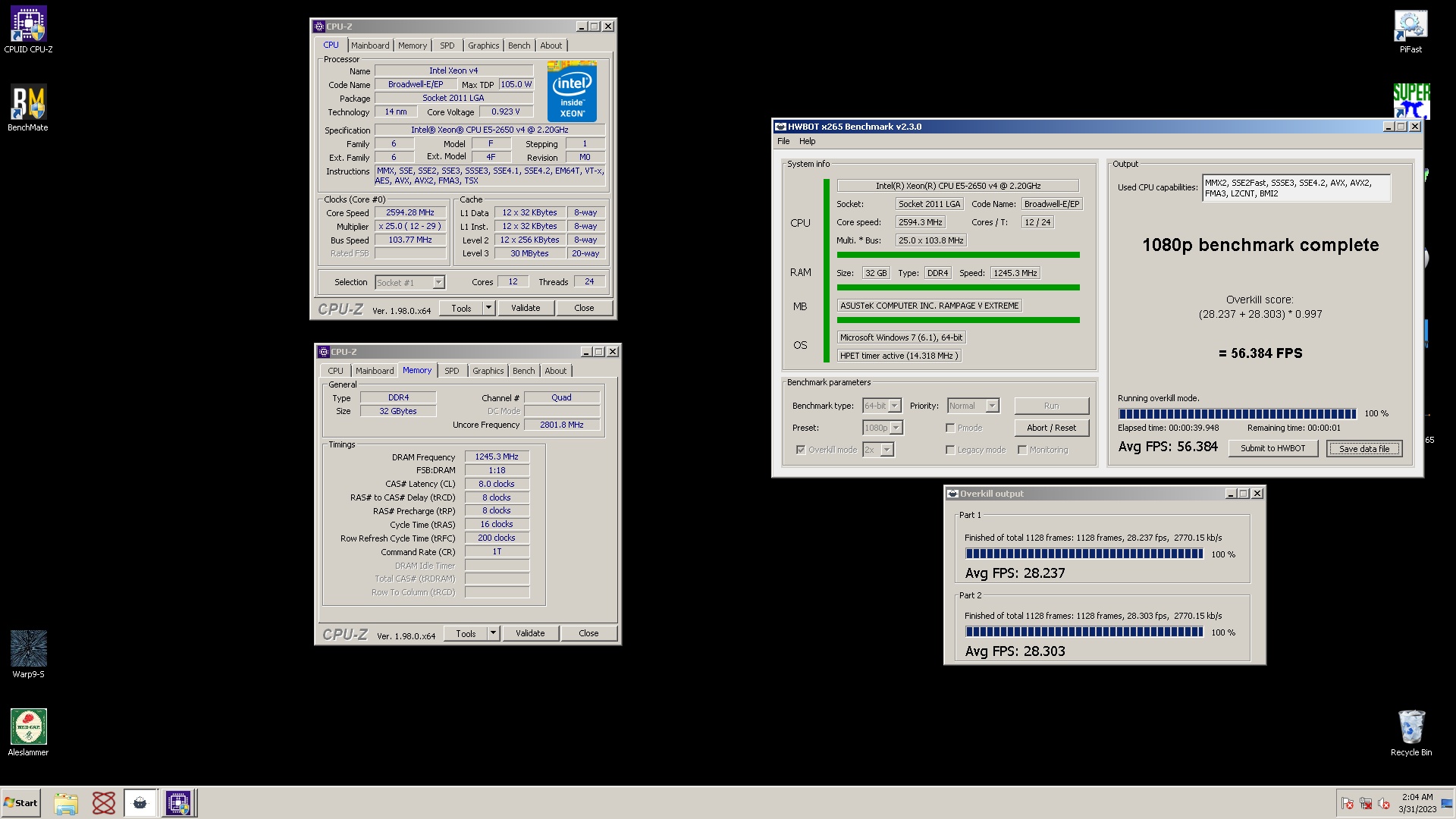Click the Run button
This screenshot has width=1456, height=819.
[x=1051, y=406]
